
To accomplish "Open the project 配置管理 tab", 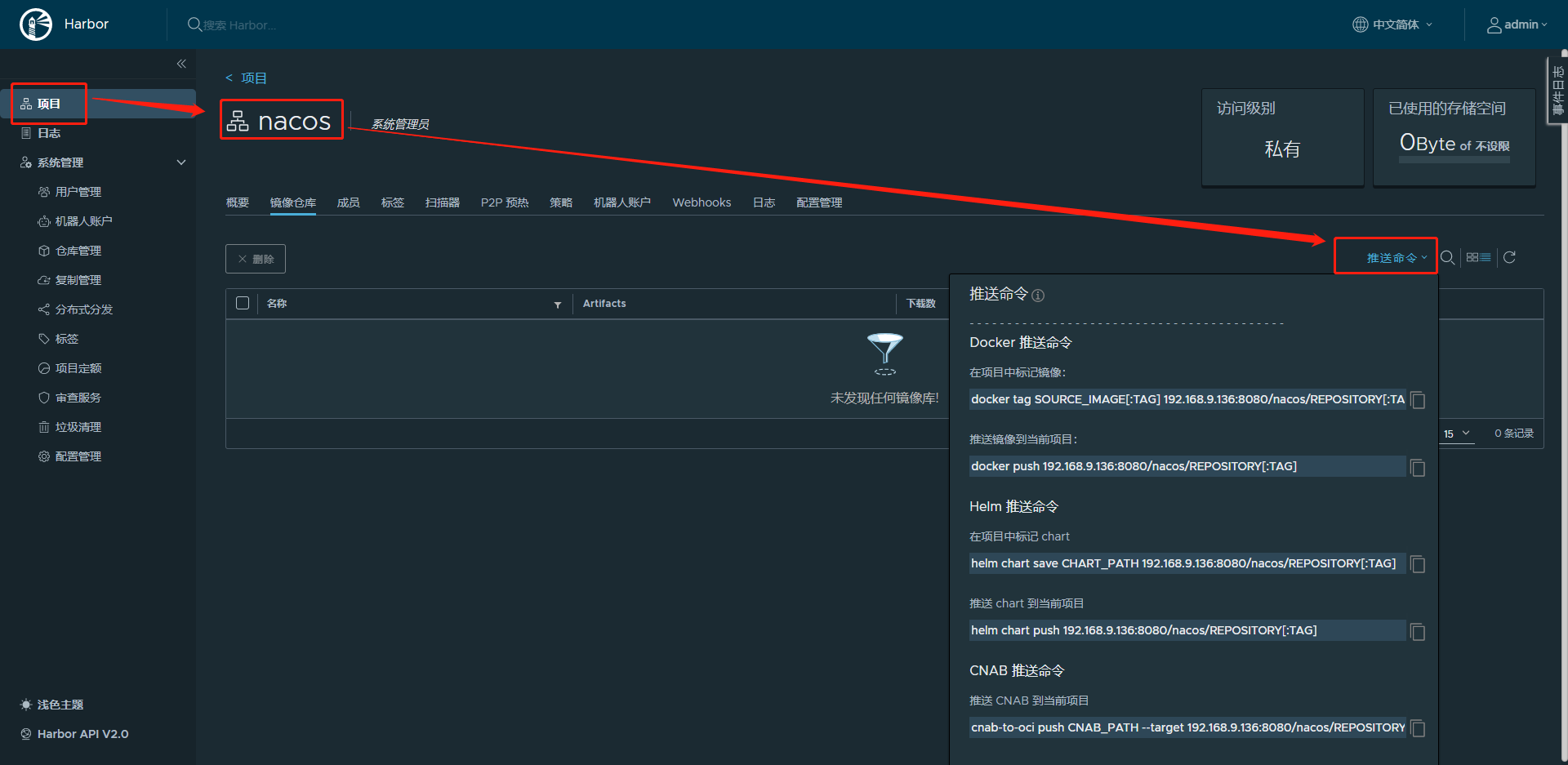I will click(x=819, y=202).
